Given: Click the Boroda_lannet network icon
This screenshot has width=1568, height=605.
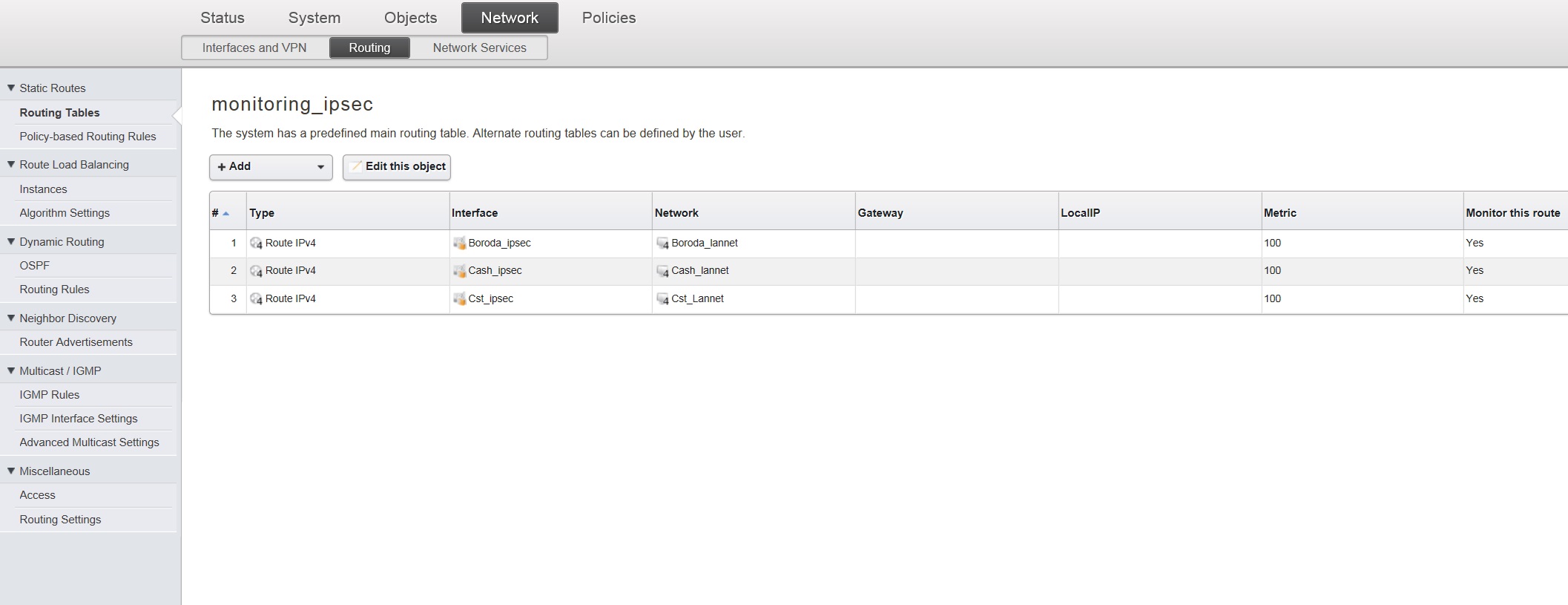Looking at the screenshot, I should (x=662, y=243).
